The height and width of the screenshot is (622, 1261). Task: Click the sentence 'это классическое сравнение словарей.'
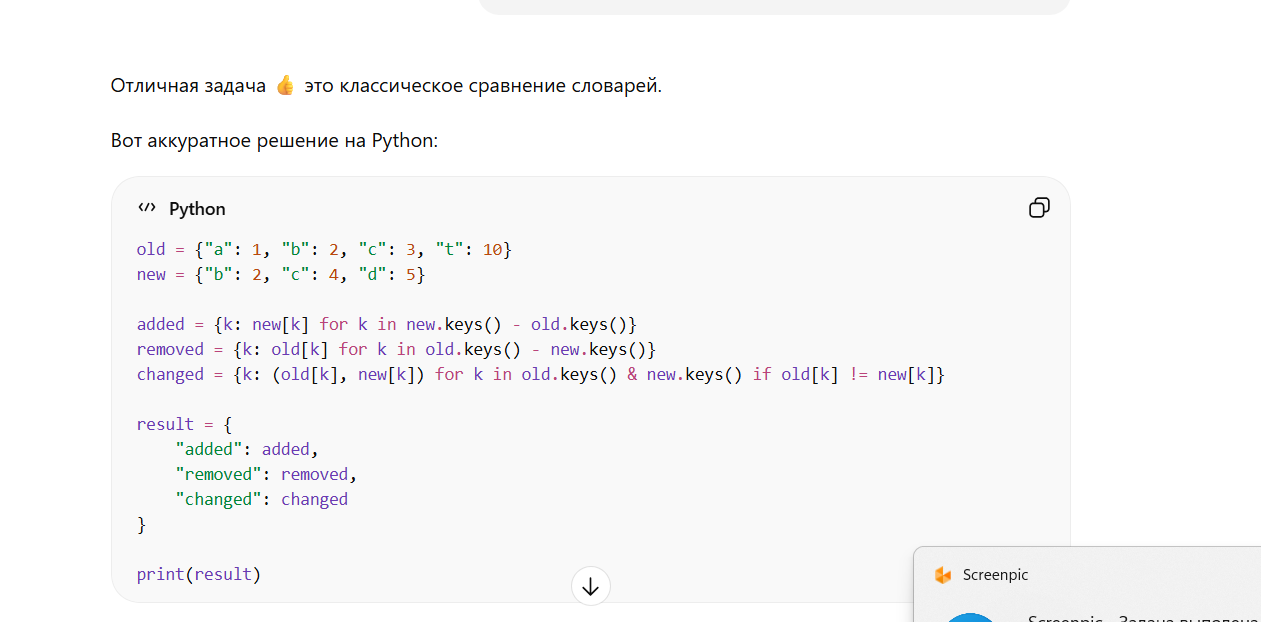coord(483,86)
